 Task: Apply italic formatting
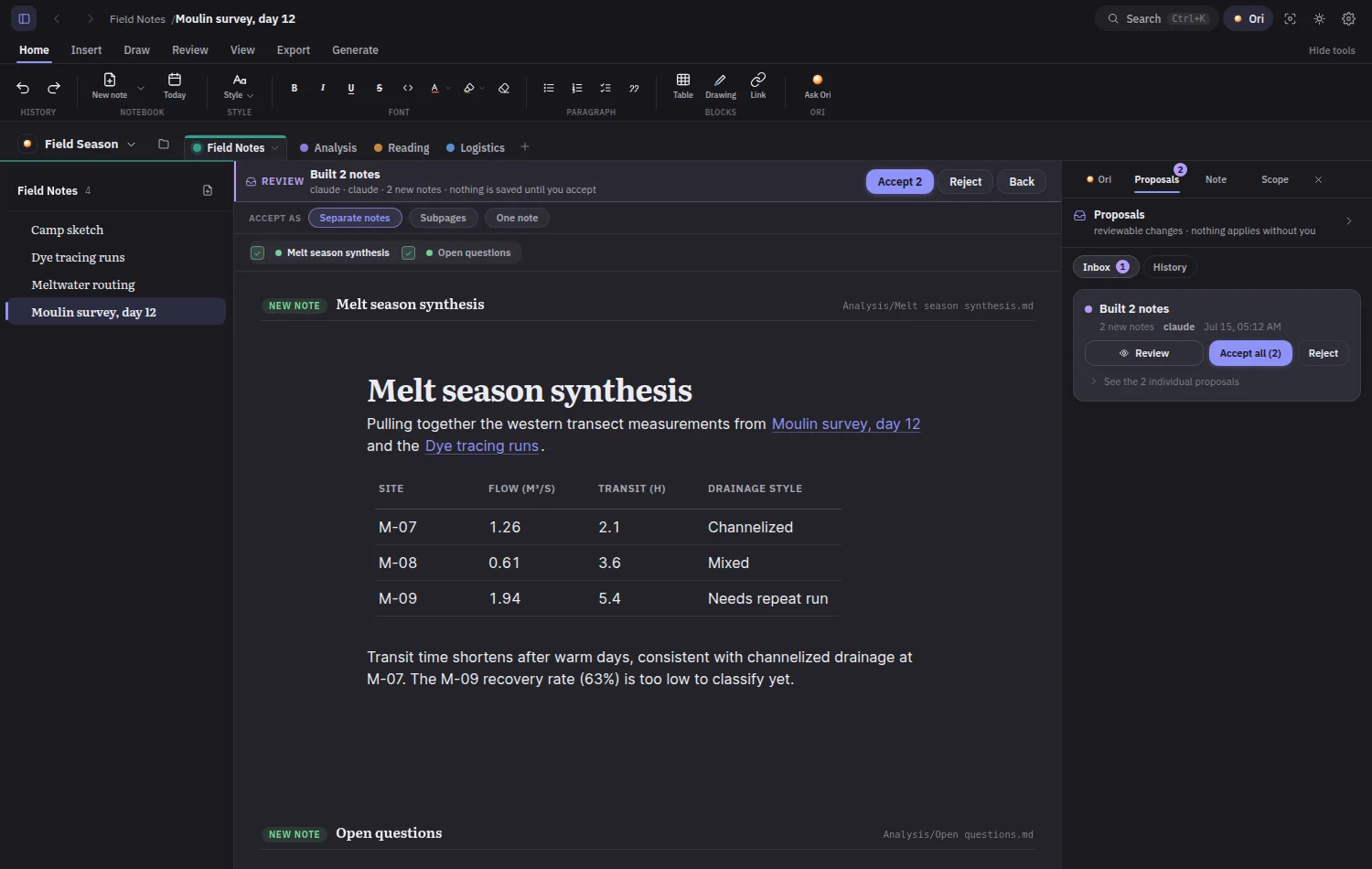(323, 88)
